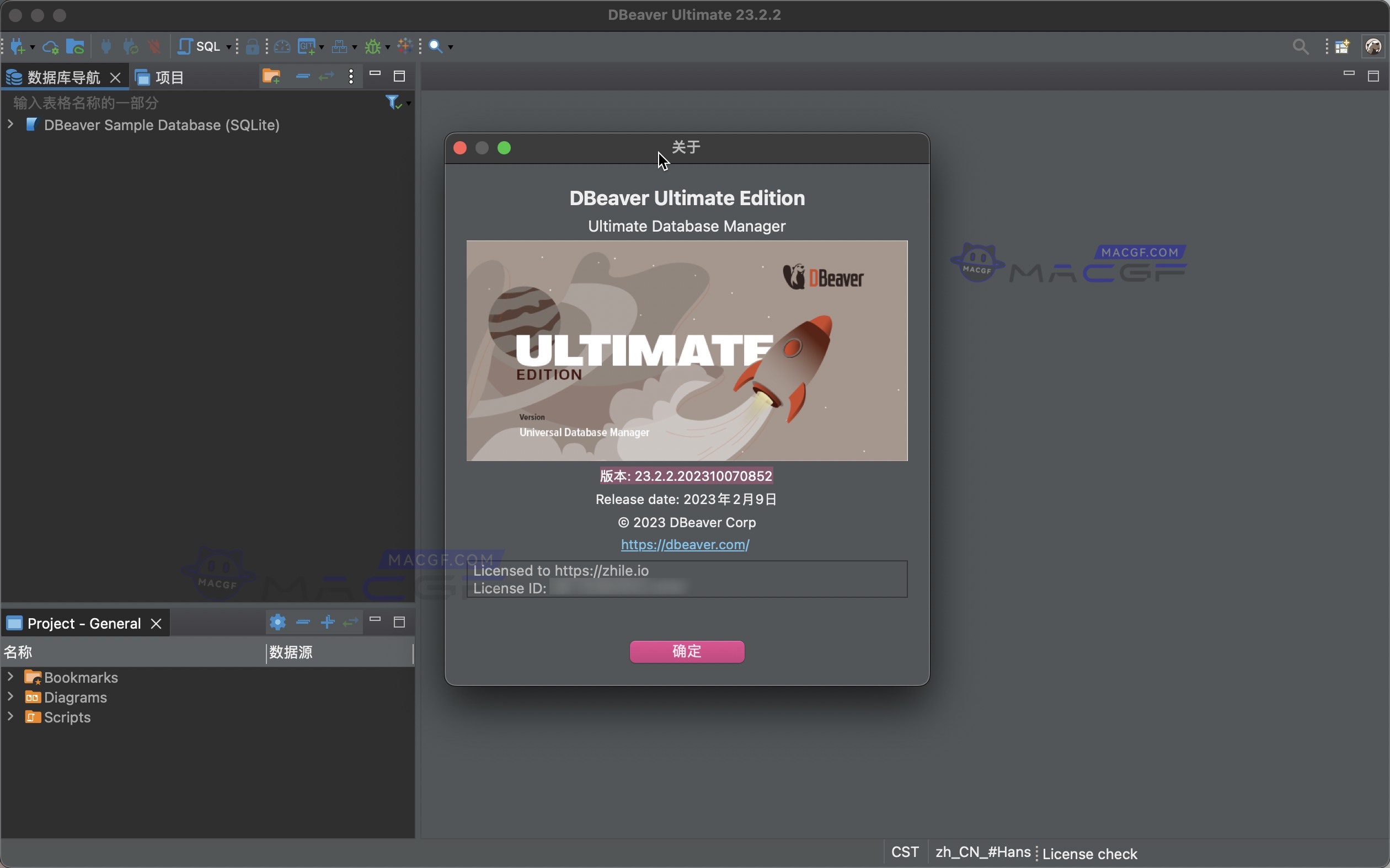Open the AI assistant sparkles icon

pos(405,47)
